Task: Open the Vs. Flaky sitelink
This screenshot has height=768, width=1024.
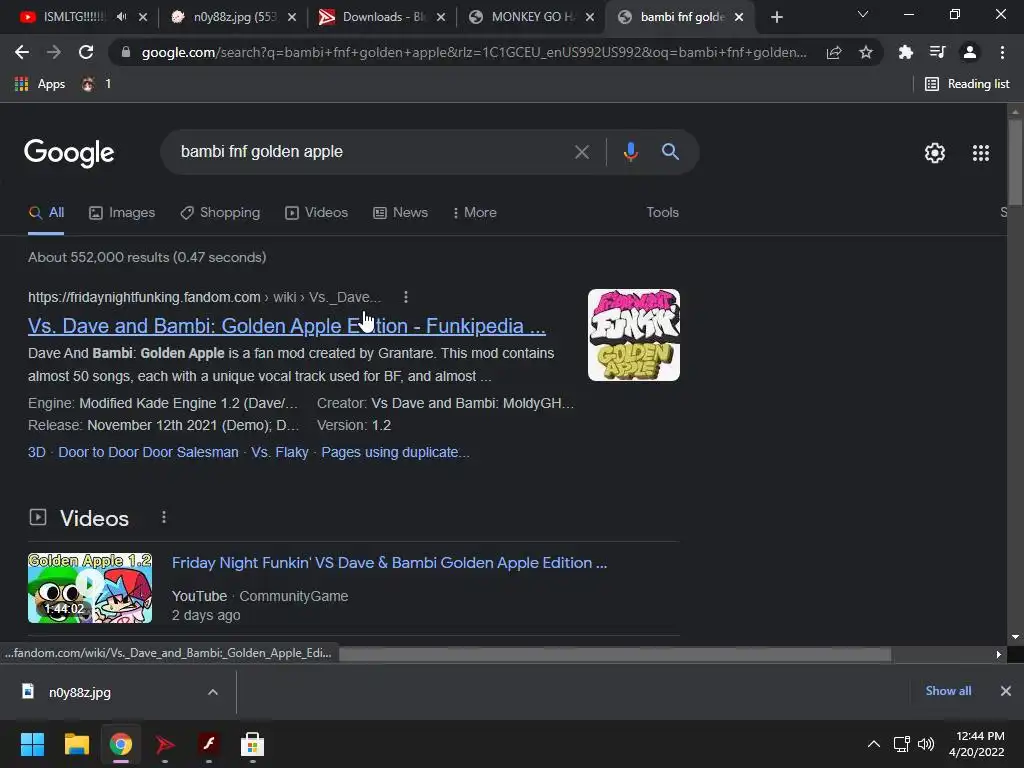Action: pos(280,452)
